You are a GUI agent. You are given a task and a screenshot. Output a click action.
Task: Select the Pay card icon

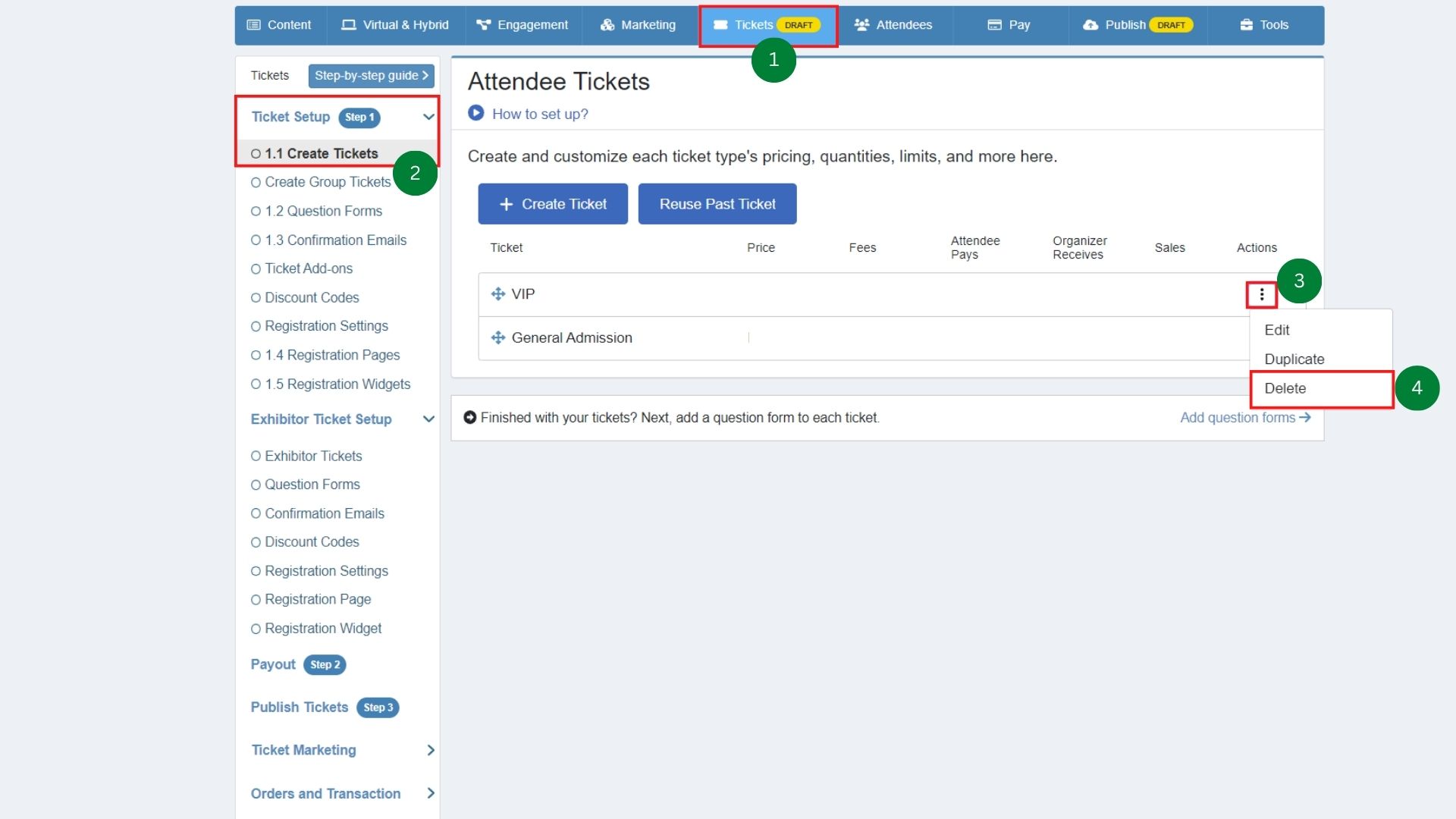click(x=993, y=25)
